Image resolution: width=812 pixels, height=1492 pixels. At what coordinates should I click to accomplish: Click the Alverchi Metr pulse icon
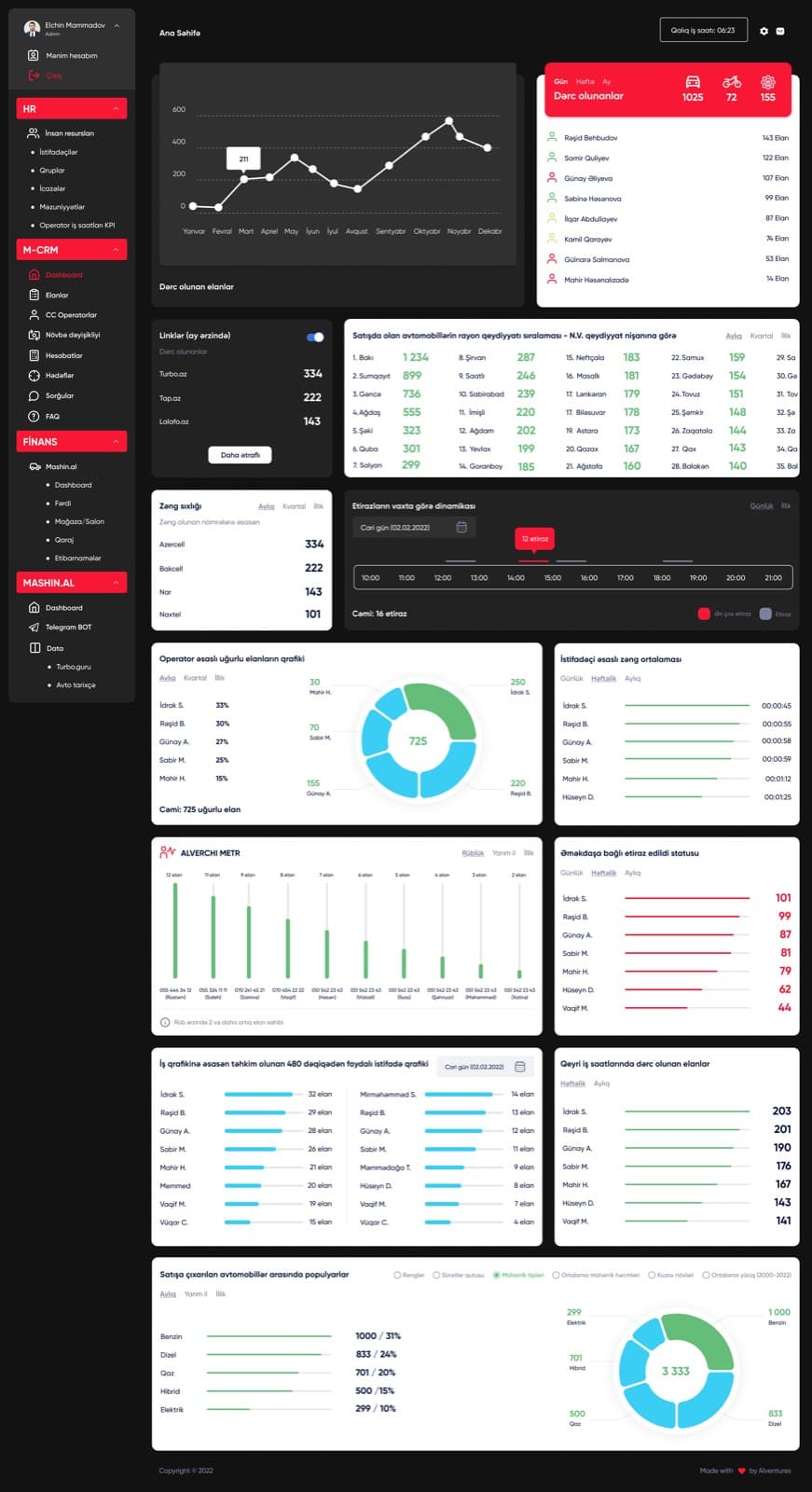coord(168,852)
